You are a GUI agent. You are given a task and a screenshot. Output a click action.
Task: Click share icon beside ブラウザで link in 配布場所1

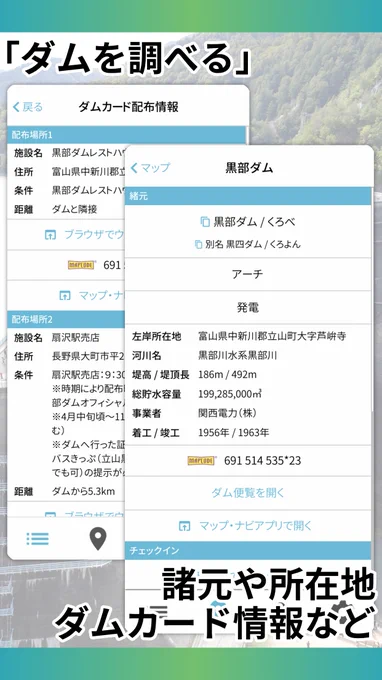(x=50, y=235)
